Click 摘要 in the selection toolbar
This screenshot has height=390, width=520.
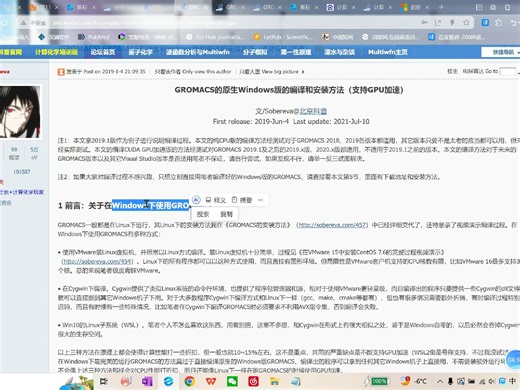[242, 200]
